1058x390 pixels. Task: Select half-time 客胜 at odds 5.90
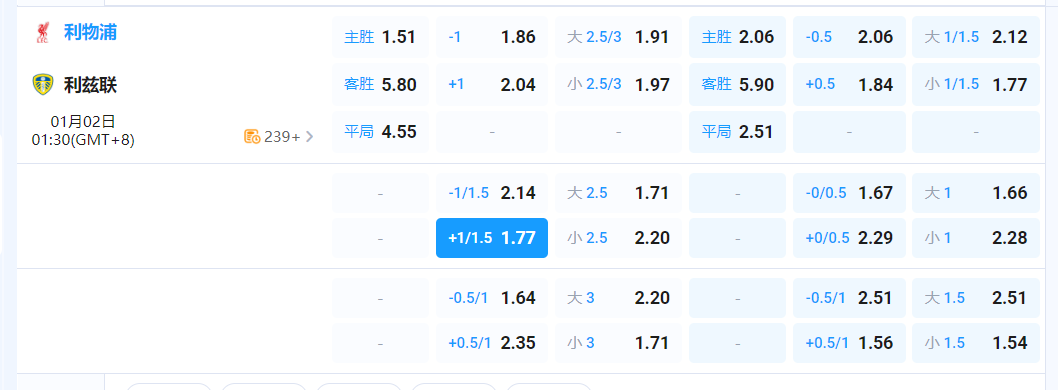(737, 84)
